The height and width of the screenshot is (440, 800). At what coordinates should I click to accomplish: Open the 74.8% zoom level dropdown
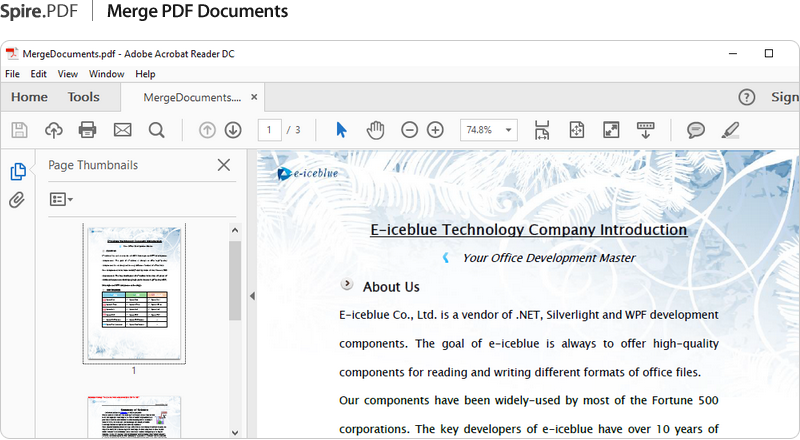pyautogui.click(x=488, y=130)
